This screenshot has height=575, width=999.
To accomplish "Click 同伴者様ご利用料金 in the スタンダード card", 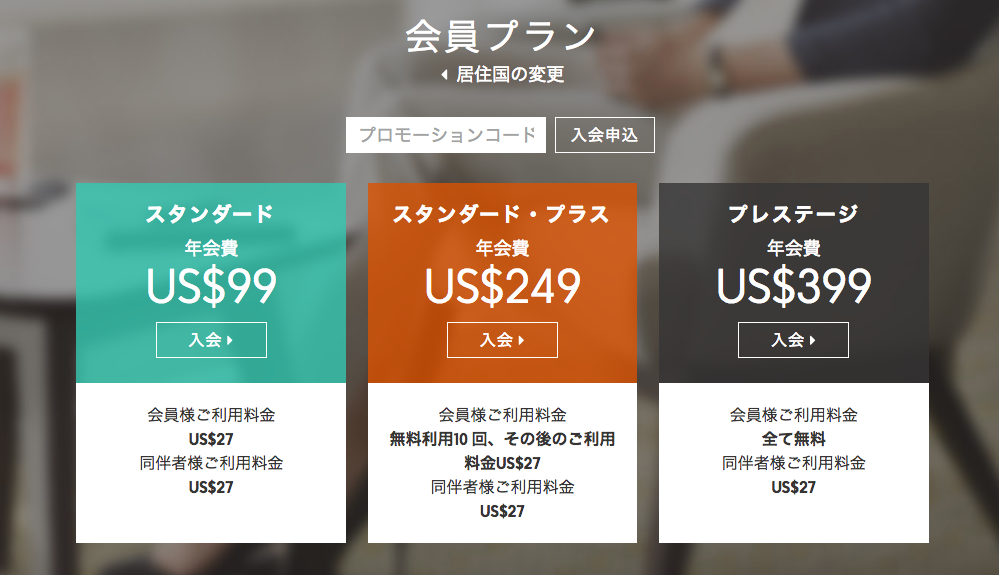I will point(212,463).
